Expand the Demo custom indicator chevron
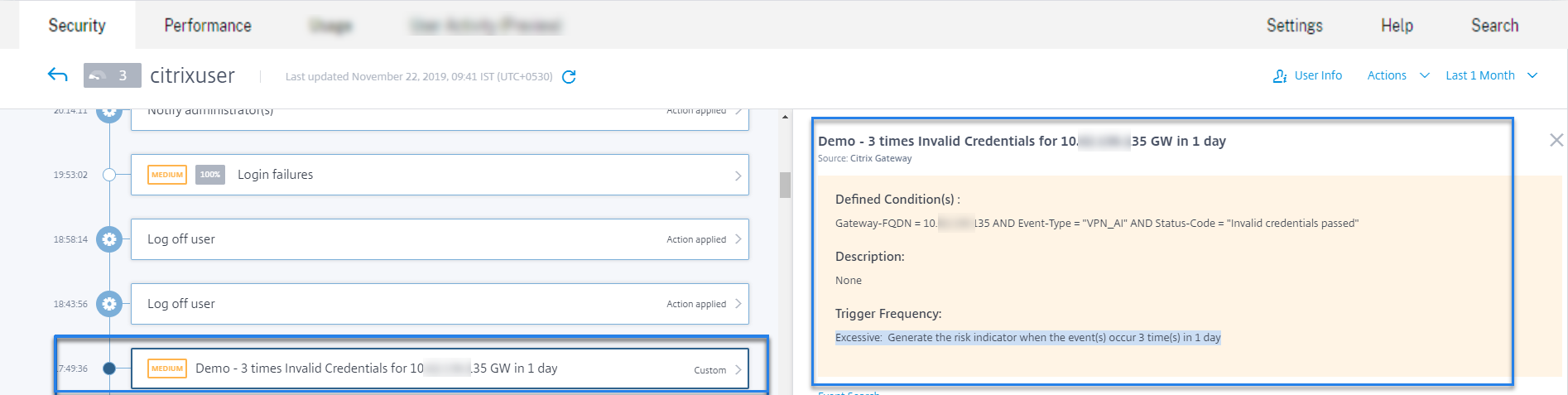Viewport: 1568px width, 395px height. [x=738, y=369]
